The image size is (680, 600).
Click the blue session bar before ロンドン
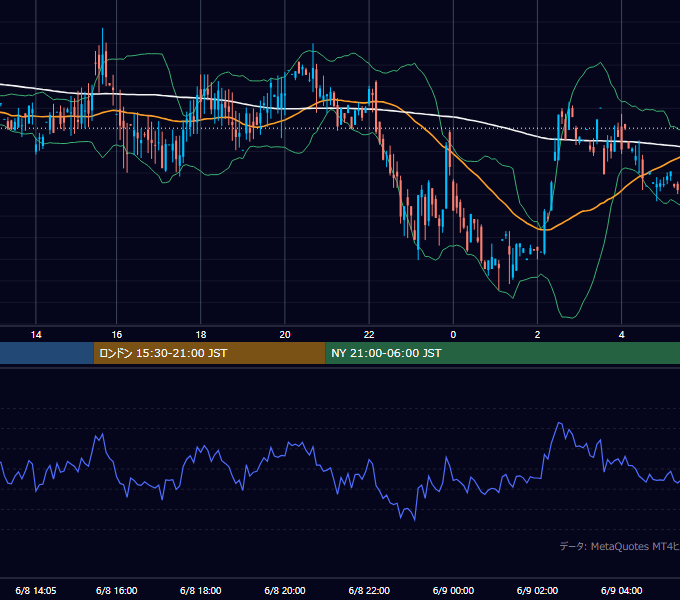(x=47, y=353)
